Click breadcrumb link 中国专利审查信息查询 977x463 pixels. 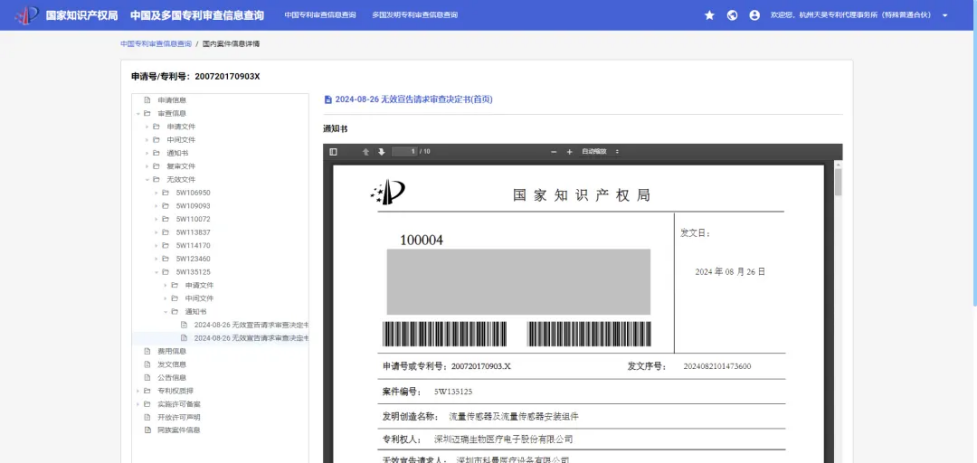(x=155, y=44)
